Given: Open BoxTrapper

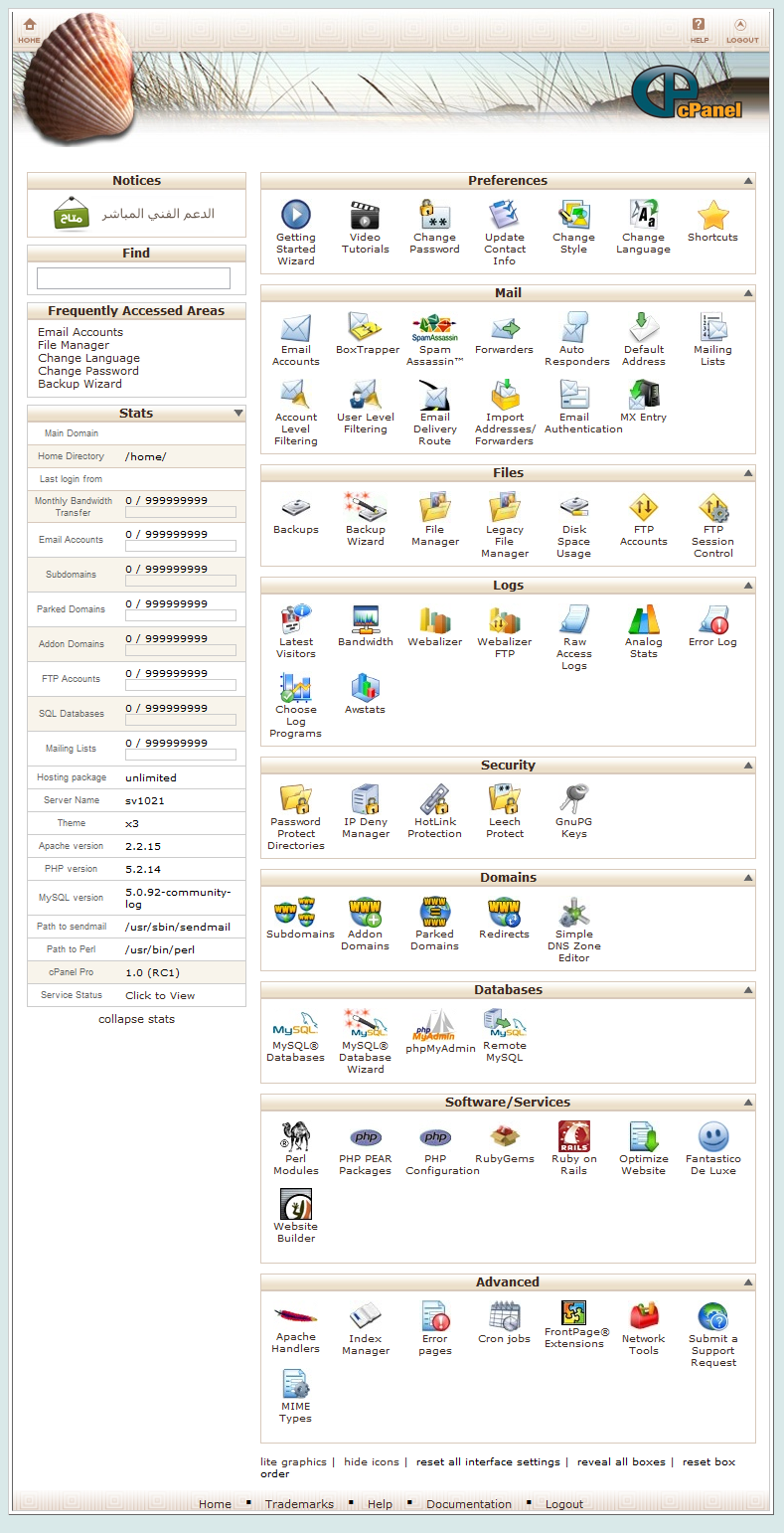Looking at the screenshot, I should coord(366,327).
